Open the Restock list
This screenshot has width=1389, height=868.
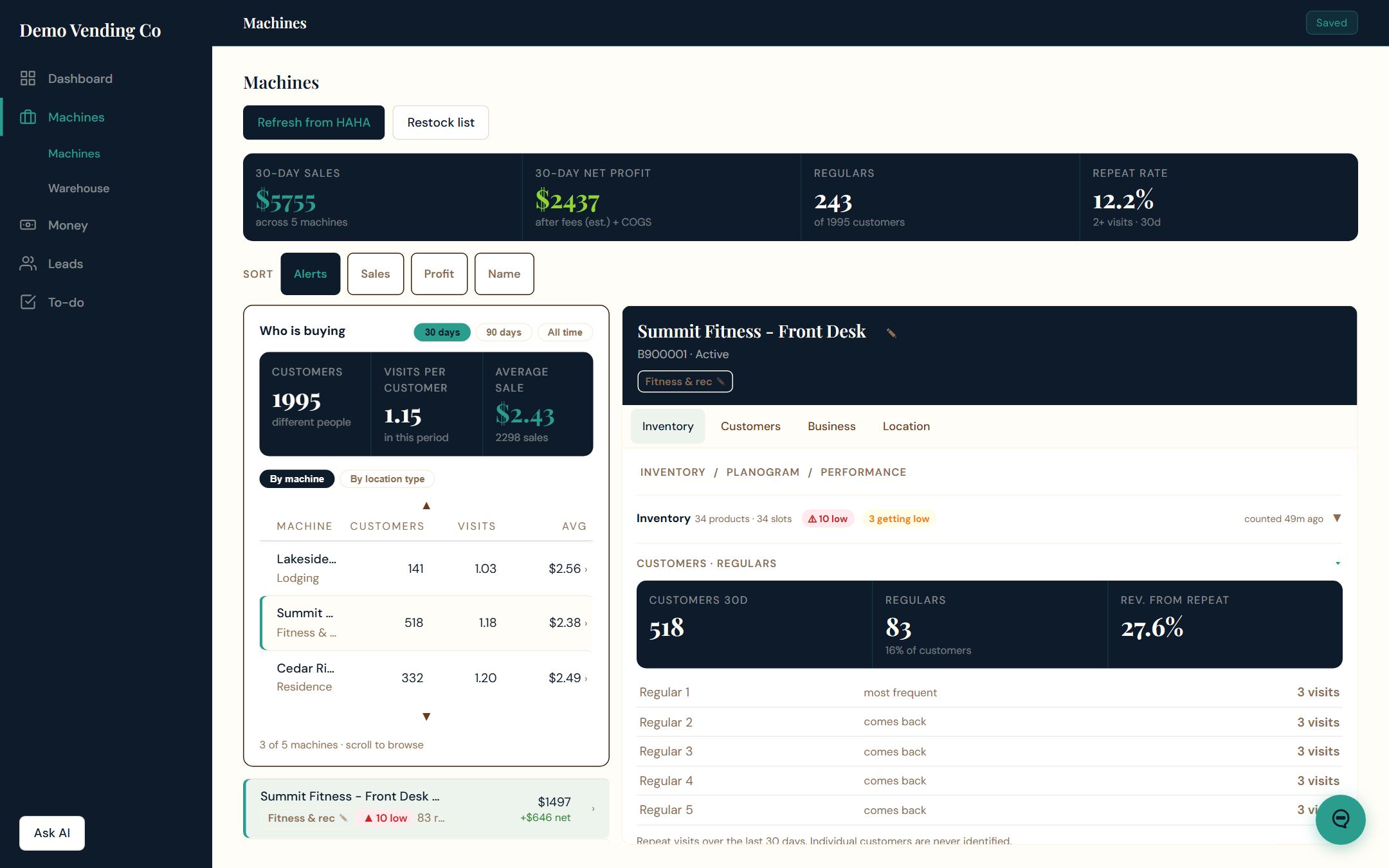click(x=440, y=122)
